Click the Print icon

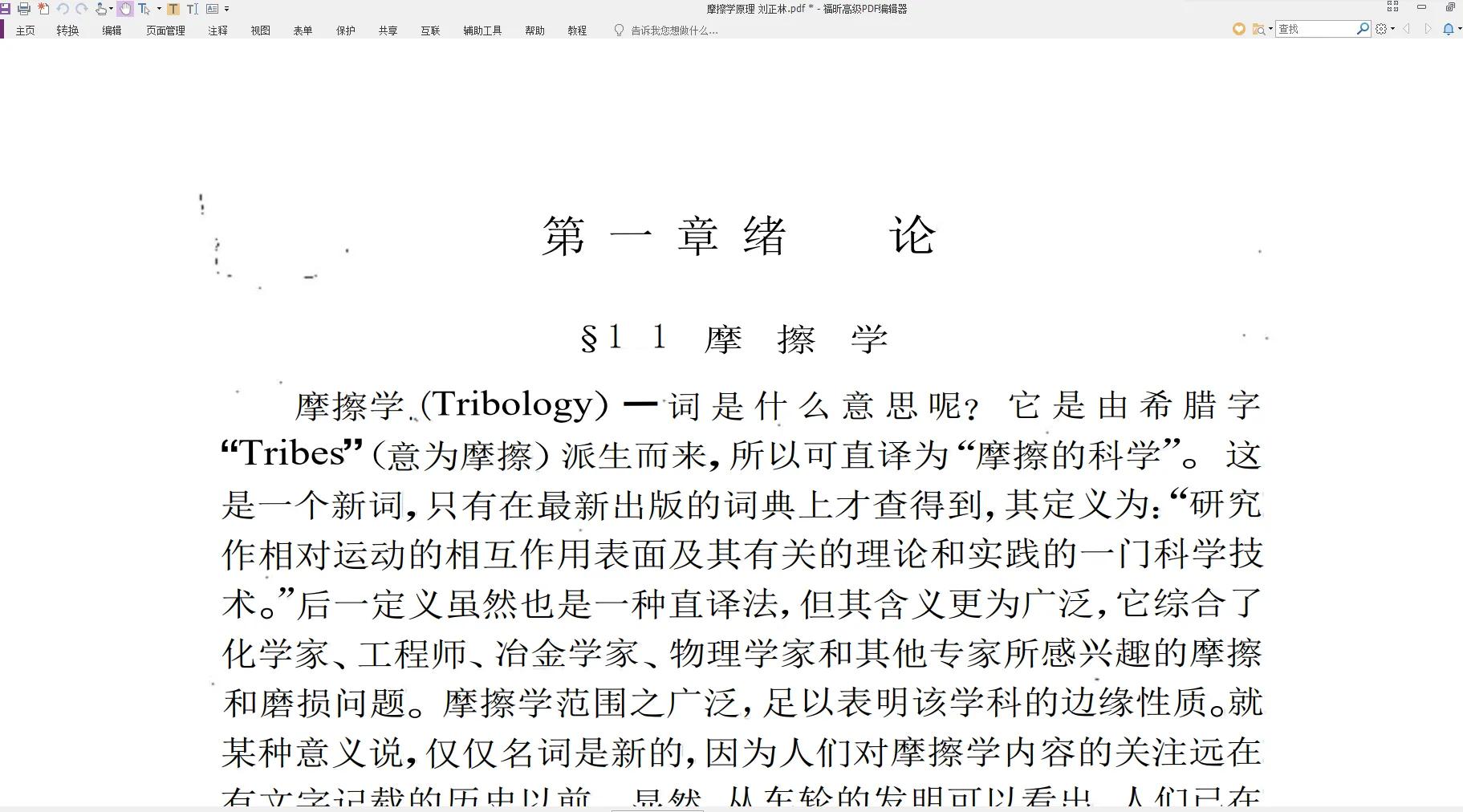(24, 9)
